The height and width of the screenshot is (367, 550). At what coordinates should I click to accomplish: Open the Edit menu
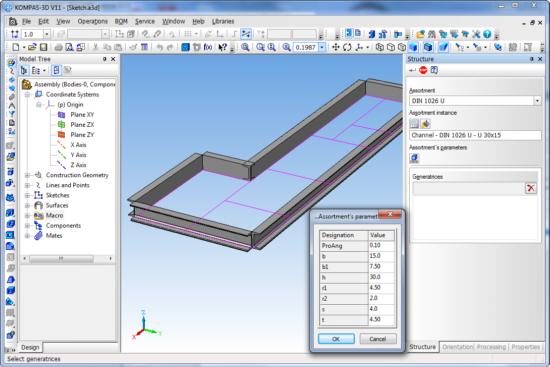point(43,21)
